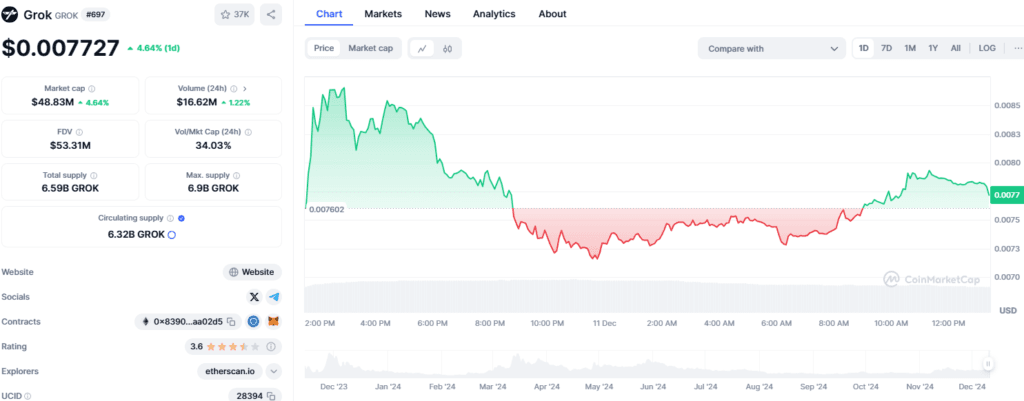
Task: Set chart range to 1Y
Action: point(933,48)
